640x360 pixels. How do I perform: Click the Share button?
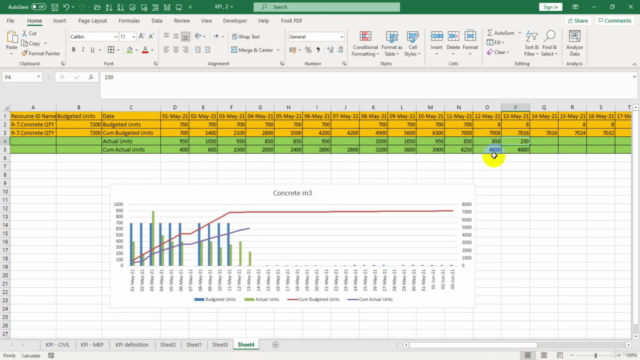pyautogui.click(x=578, y=20)
